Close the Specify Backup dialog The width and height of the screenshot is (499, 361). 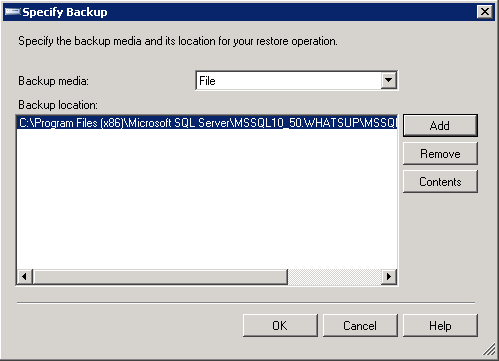485,12
